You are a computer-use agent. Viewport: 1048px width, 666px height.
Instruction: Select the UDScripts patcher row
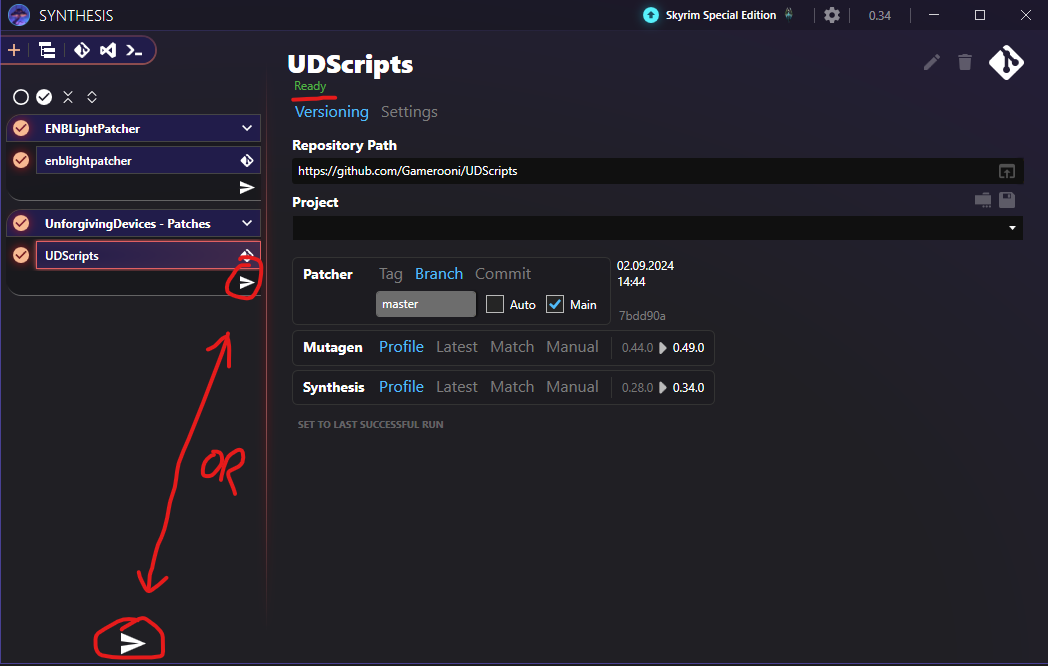pyautogui.click(x=148, y=255)
